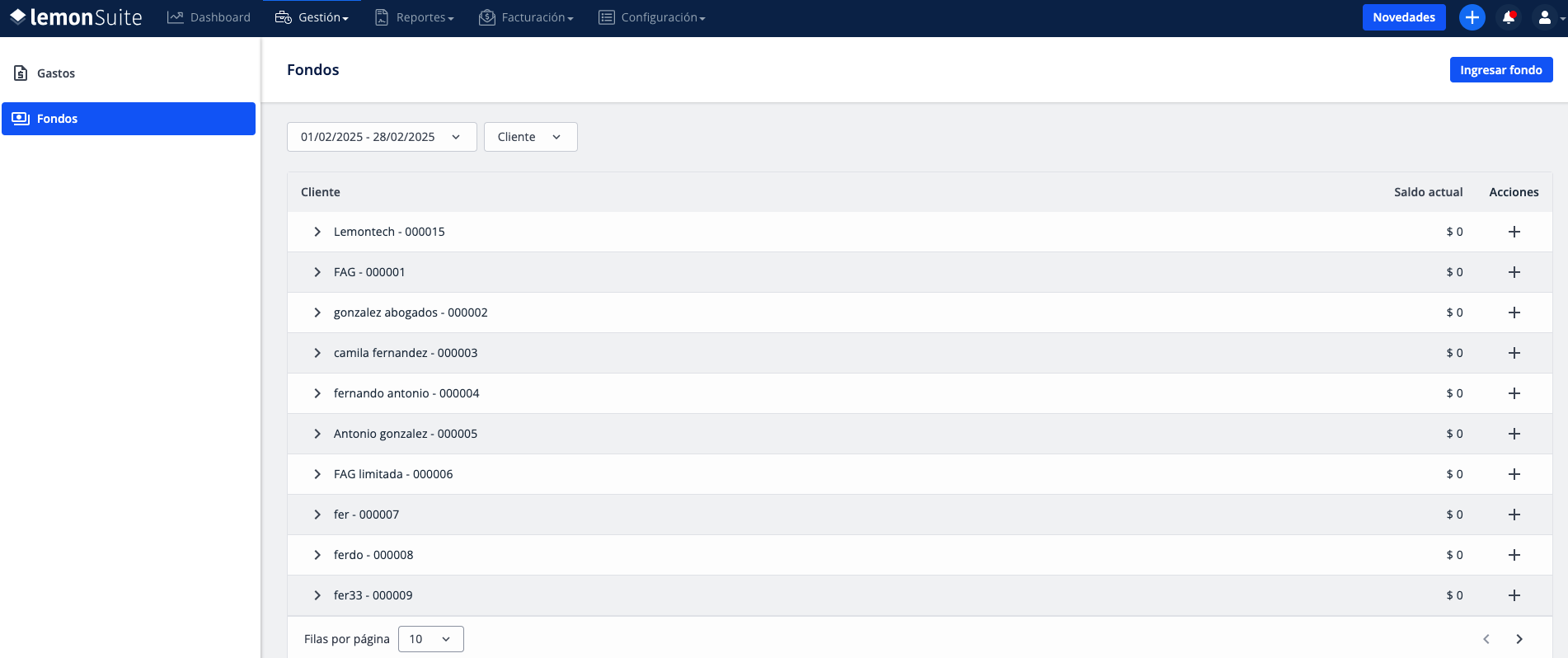Click the Fondos page title
Image resolution: width=1568 pixels, height=658 pixels.
tap(313, 70)
